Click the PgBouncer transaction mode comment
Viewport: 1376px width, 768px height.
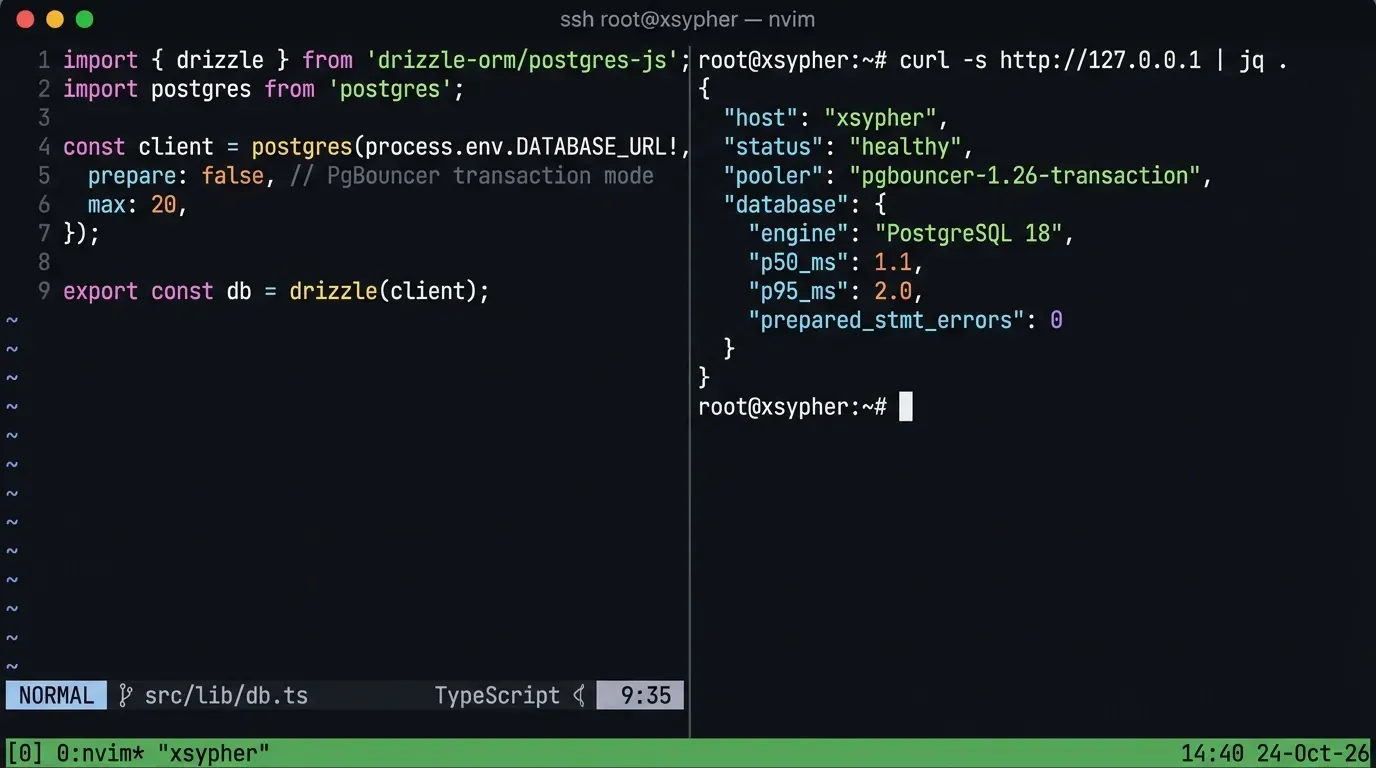click(x=472, y=176)
